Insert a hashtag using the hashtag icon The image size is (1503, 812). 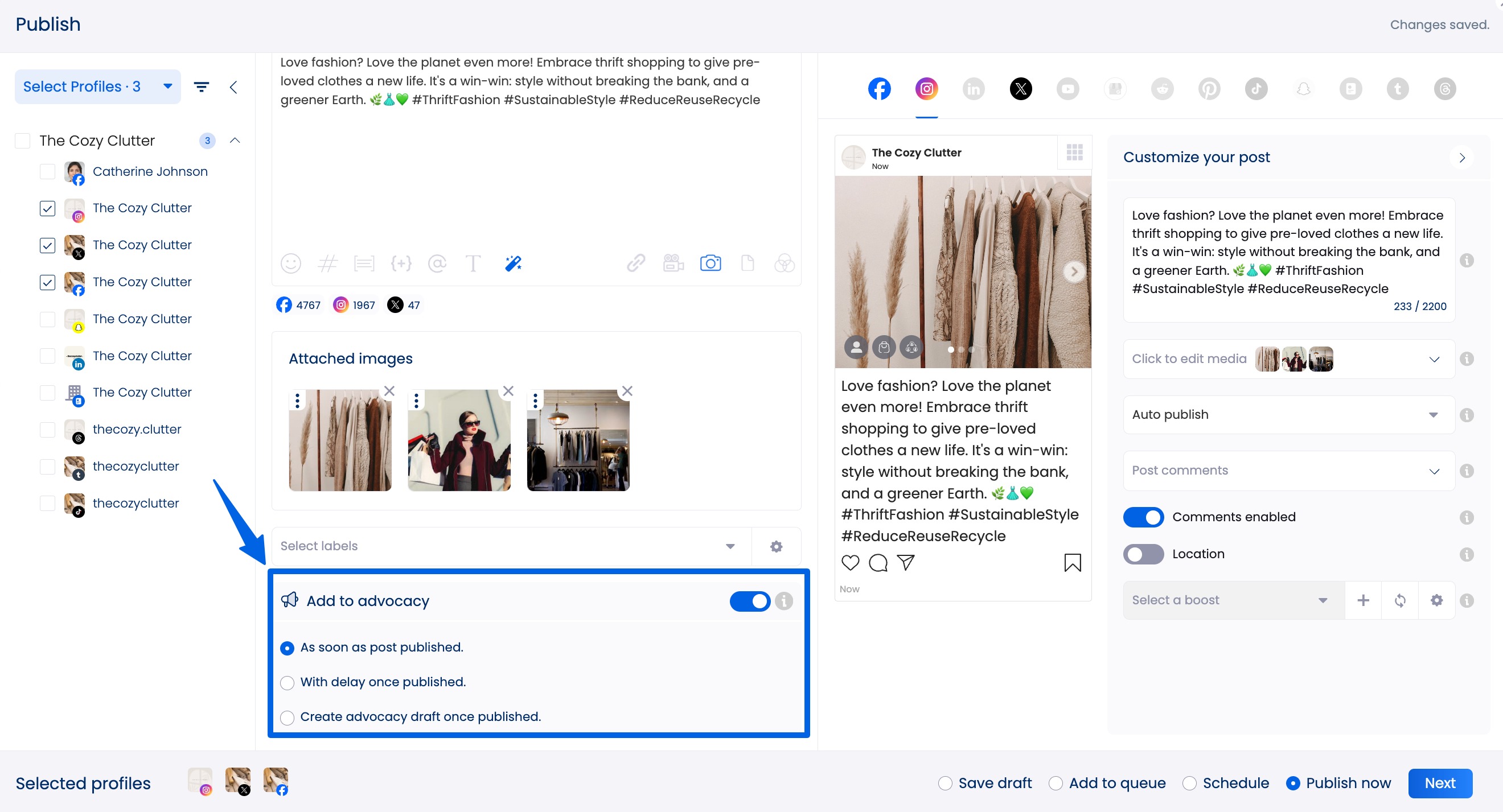pos(328,263)
